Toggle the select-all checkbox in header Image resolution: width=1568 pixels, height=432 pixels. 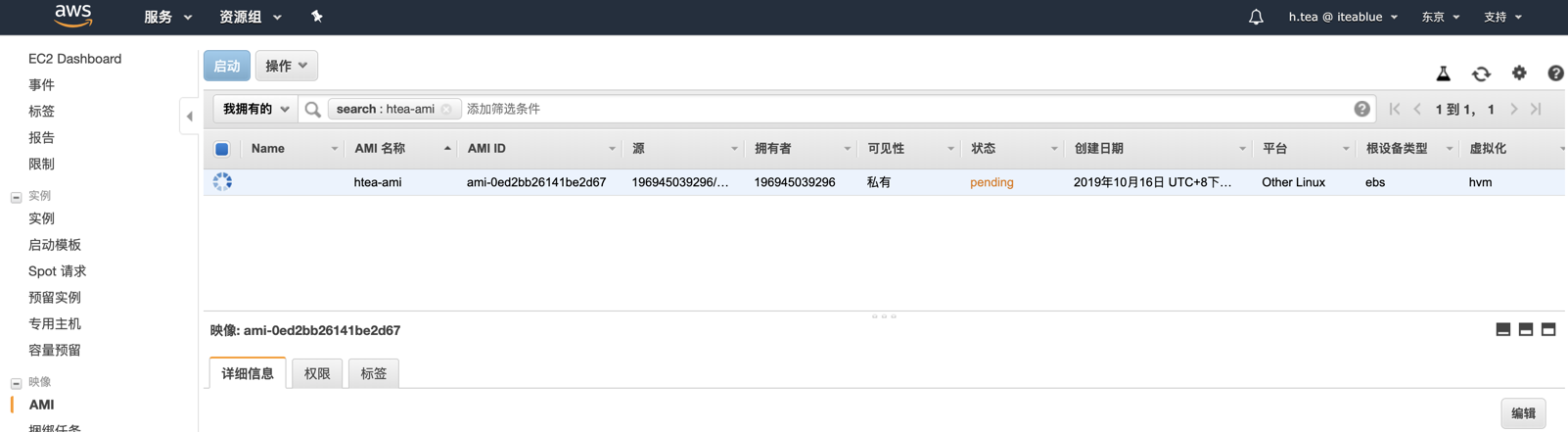(222, 149)
